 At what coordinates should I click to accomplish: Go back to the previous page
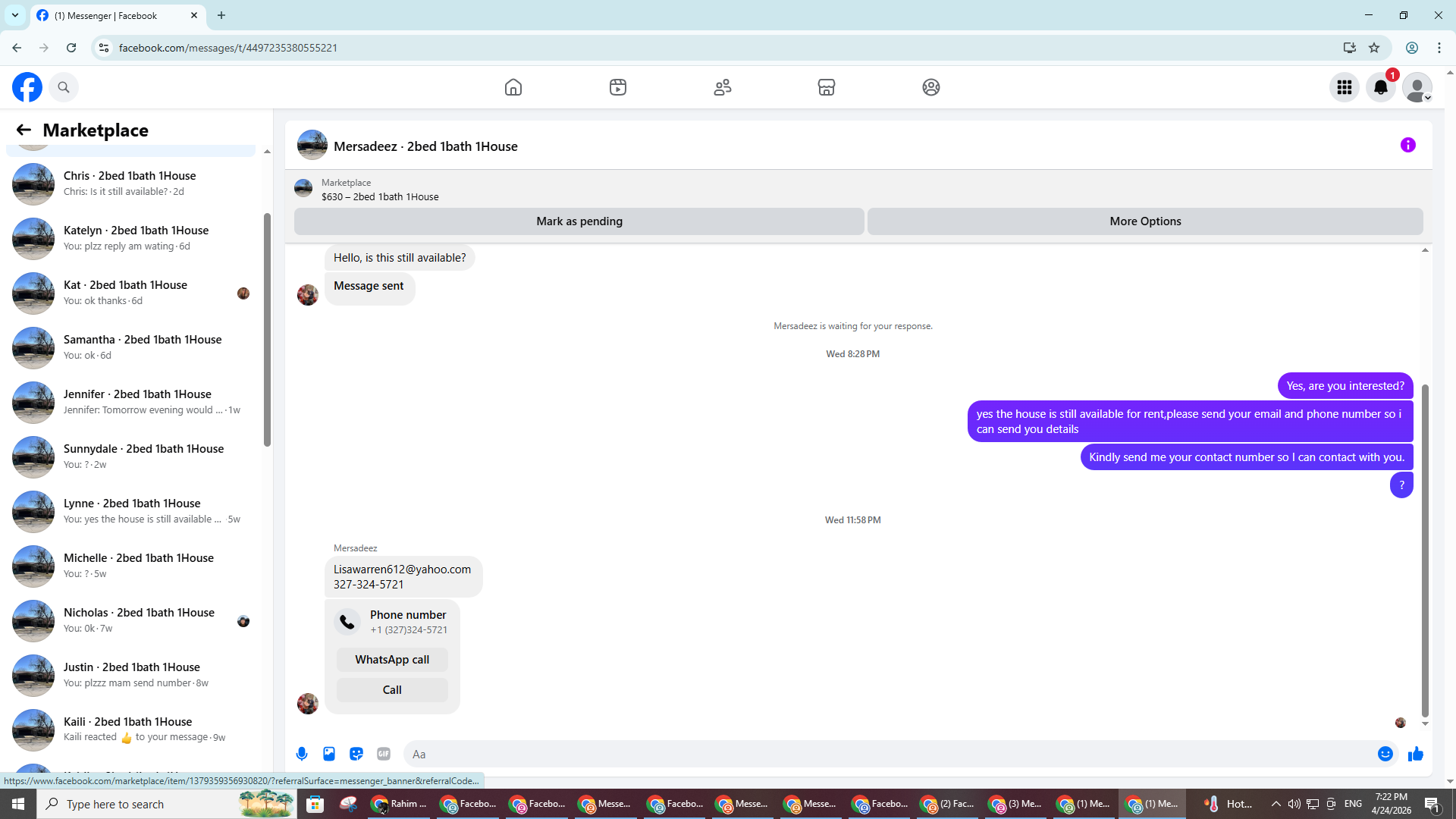click(x=17, y=48)
